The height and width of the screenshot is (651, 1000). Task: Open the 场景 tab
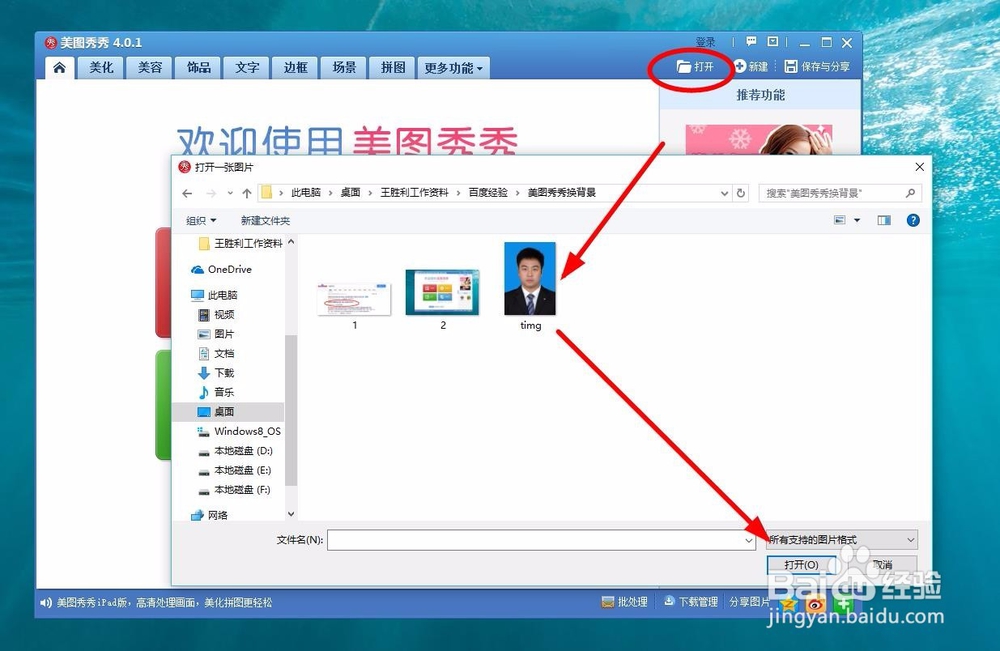pyautogui.click(x=344, y=67)
